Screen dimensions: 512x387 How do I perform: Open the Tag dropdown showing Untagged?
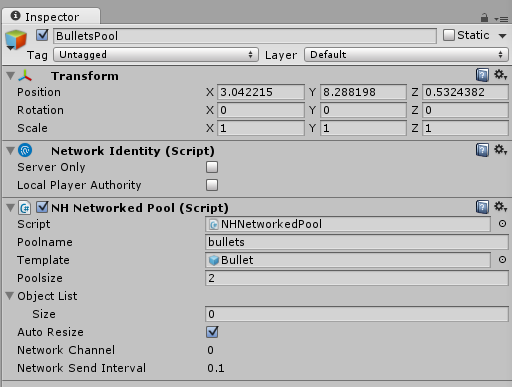156,55
